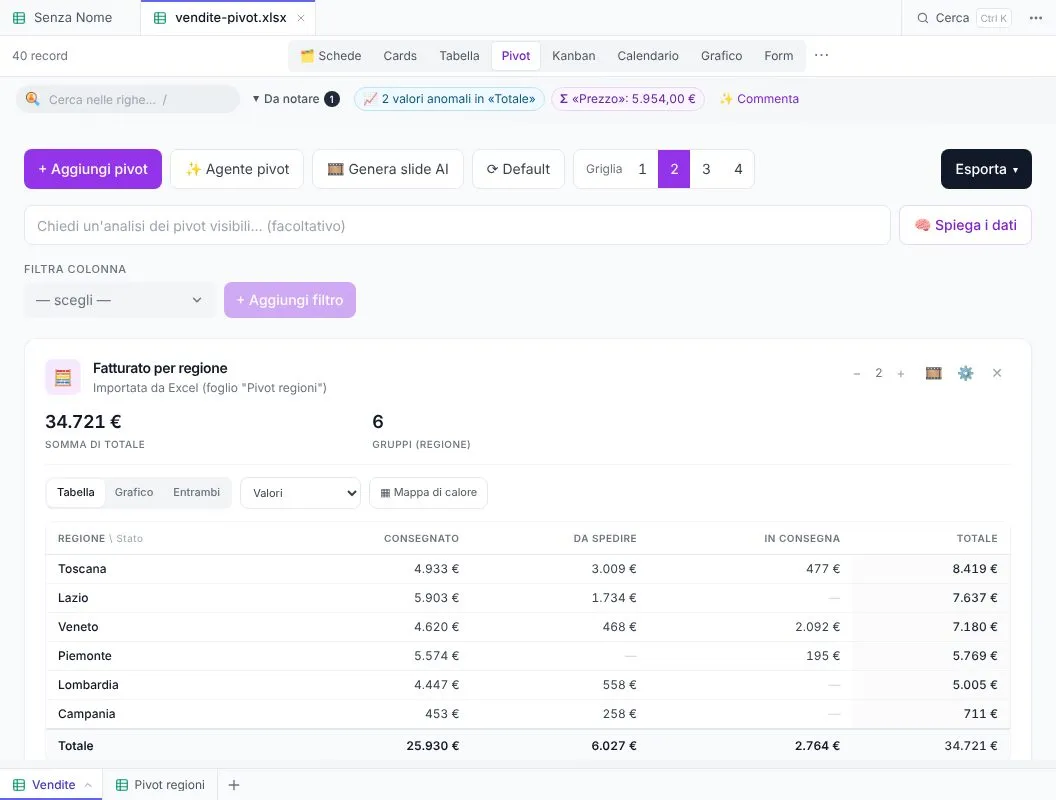Open pivot settings gear icon
This screenshot has width=1056, height=800.
click(x=966, y=373)
